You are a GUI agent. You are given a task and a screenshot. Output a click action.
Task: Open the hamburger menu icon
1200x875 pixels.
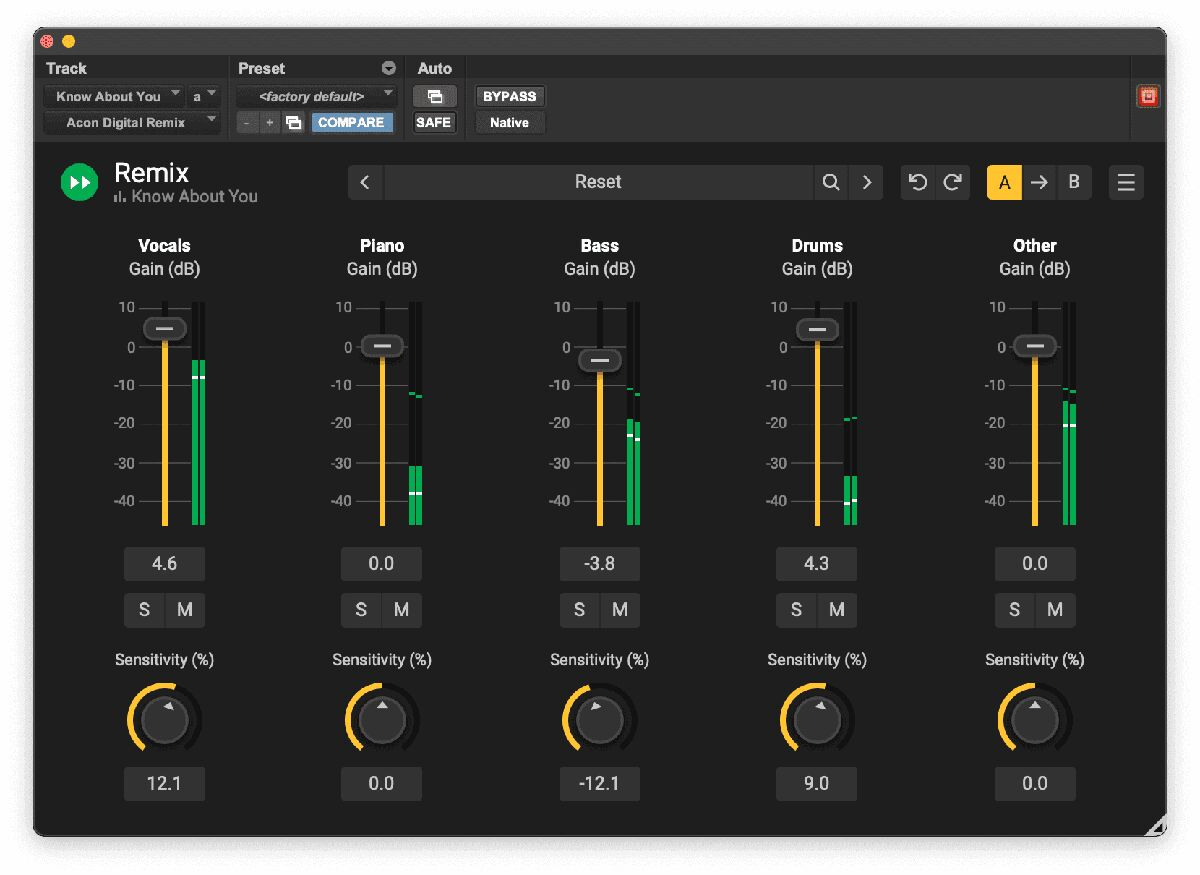(1126, 183)
